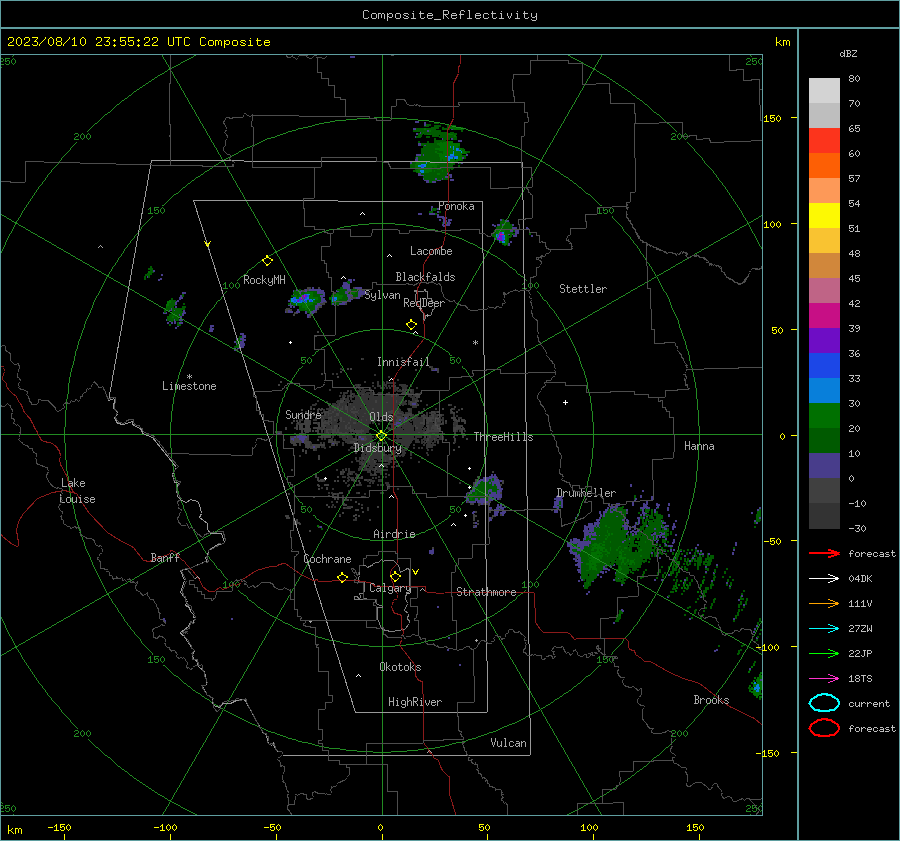Image resolution: width=900 pixels, height=841 pixels.
Task: Click the Brooks label
Action: pyautogui.click(x=711, y=700)
